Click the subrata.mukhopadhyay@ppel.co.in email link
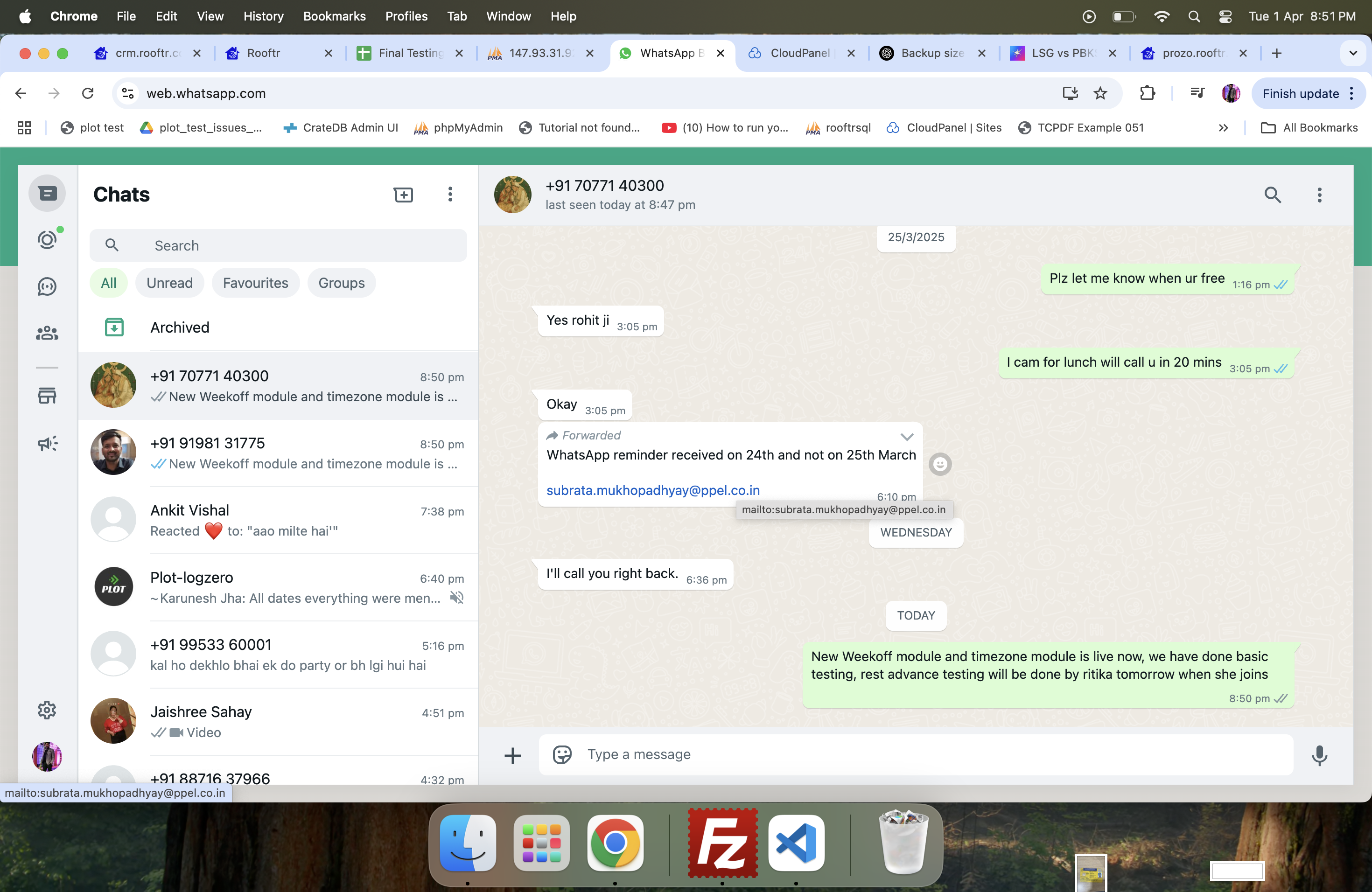This screenshot has width=1372, height=892. pos(652,490)
